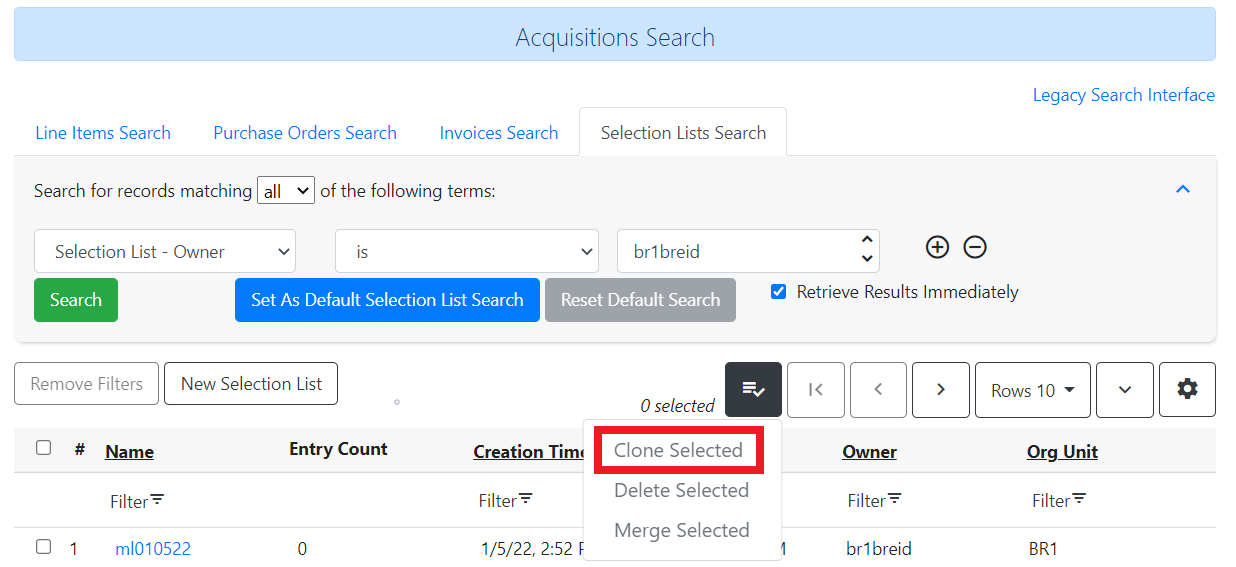Open selection list ml010522 link
The height and width of the screenshot is (567, 1236).
pyautogui.click(x=153, y=548)
